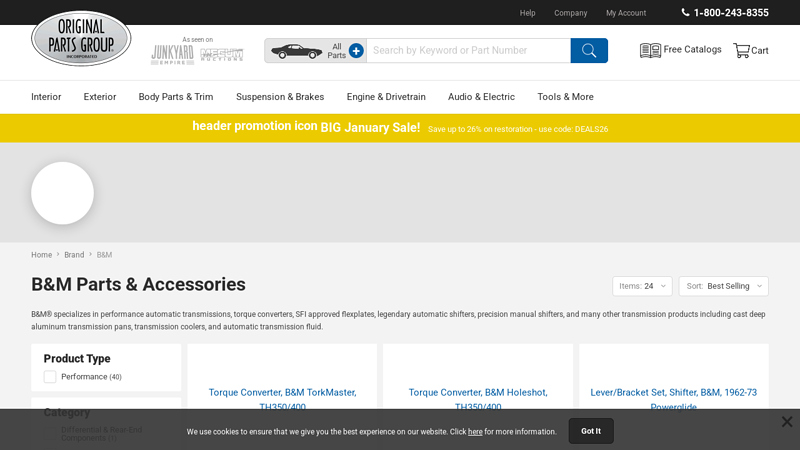Click the Free Catalogs text link

click(692, 49)
